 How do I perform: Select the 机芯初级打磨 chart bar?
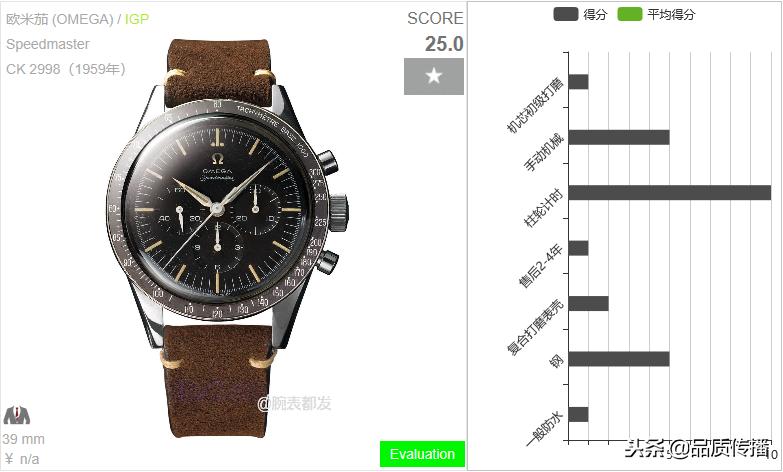coord(578,82)
